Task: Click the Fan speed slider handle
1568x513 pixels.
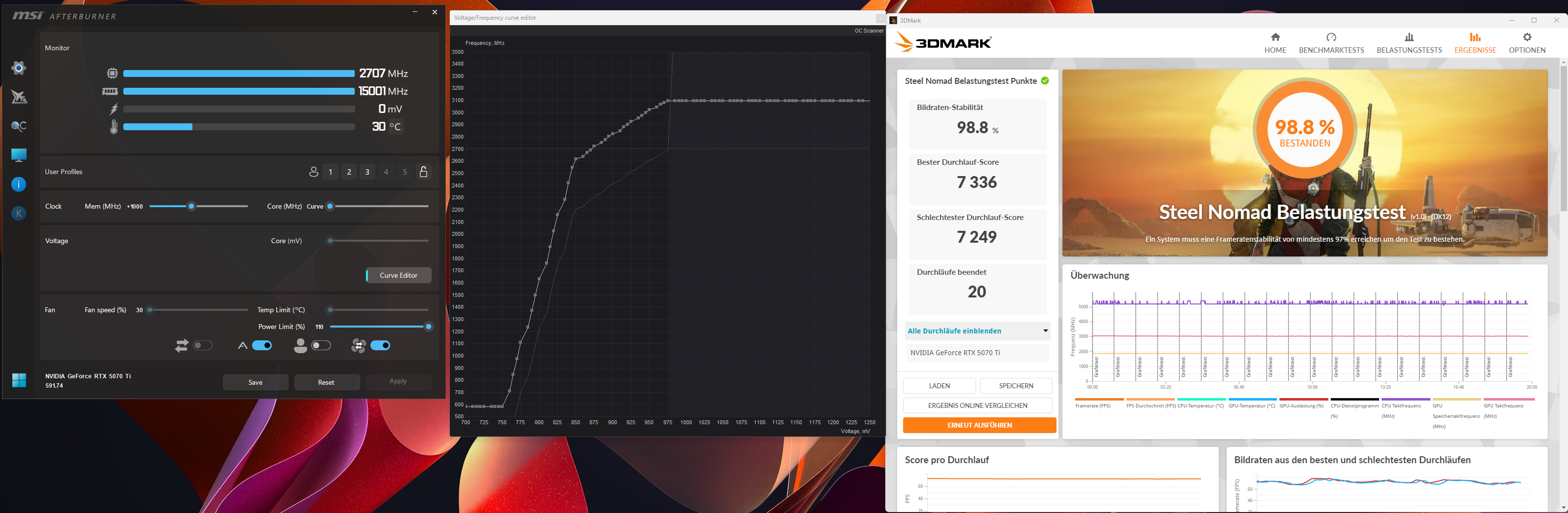Action: 150,310
